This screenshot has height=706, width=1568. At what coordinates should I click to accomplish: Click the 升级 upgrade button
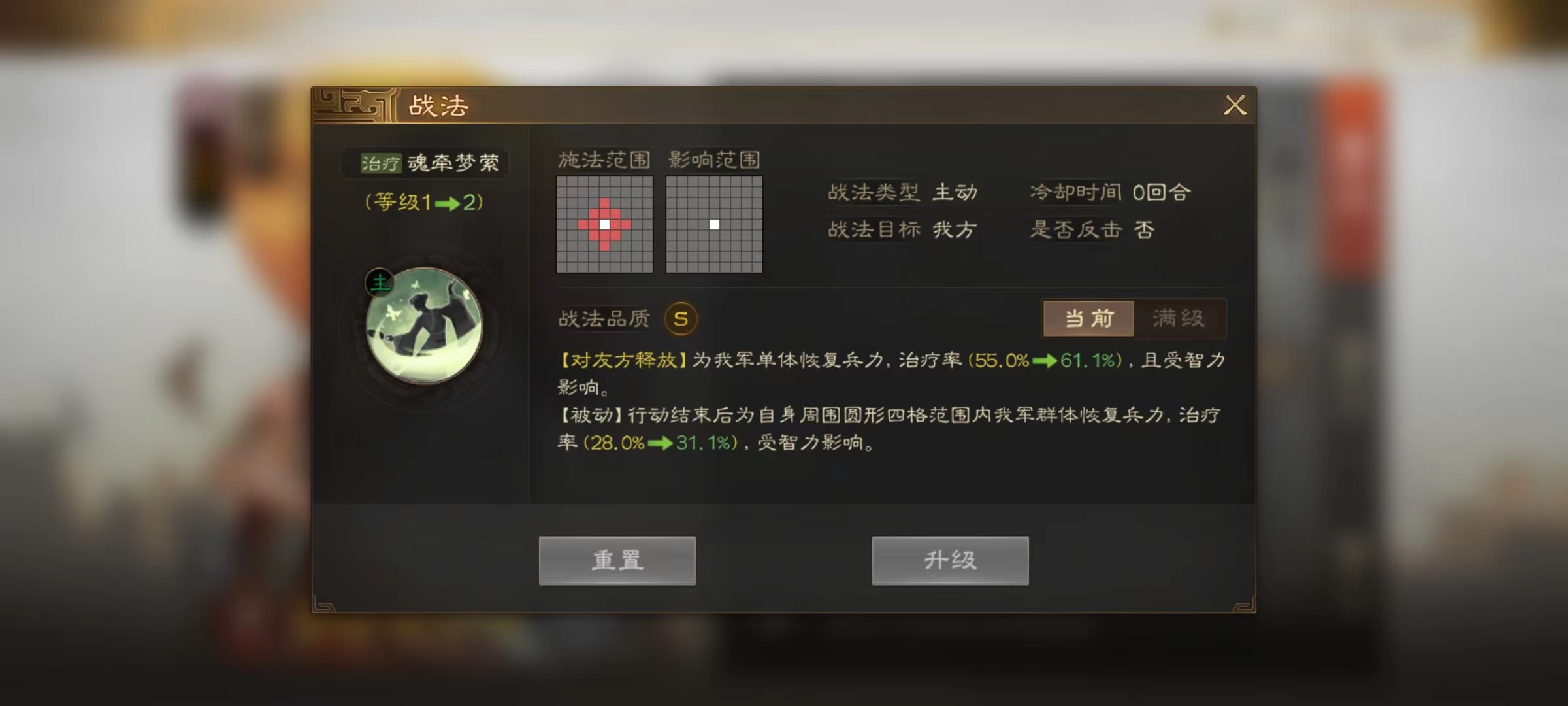coord(951,560)
